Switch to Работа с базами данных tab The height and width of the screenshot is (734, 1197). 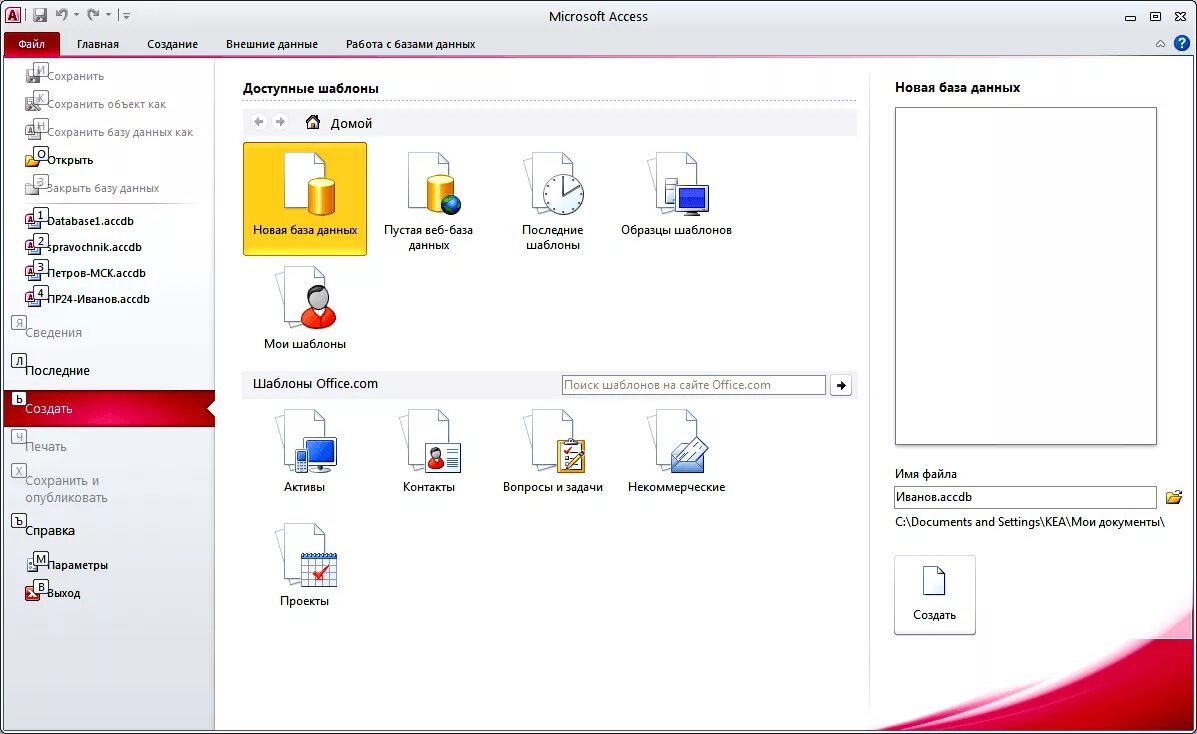click(x=411, y=44)
